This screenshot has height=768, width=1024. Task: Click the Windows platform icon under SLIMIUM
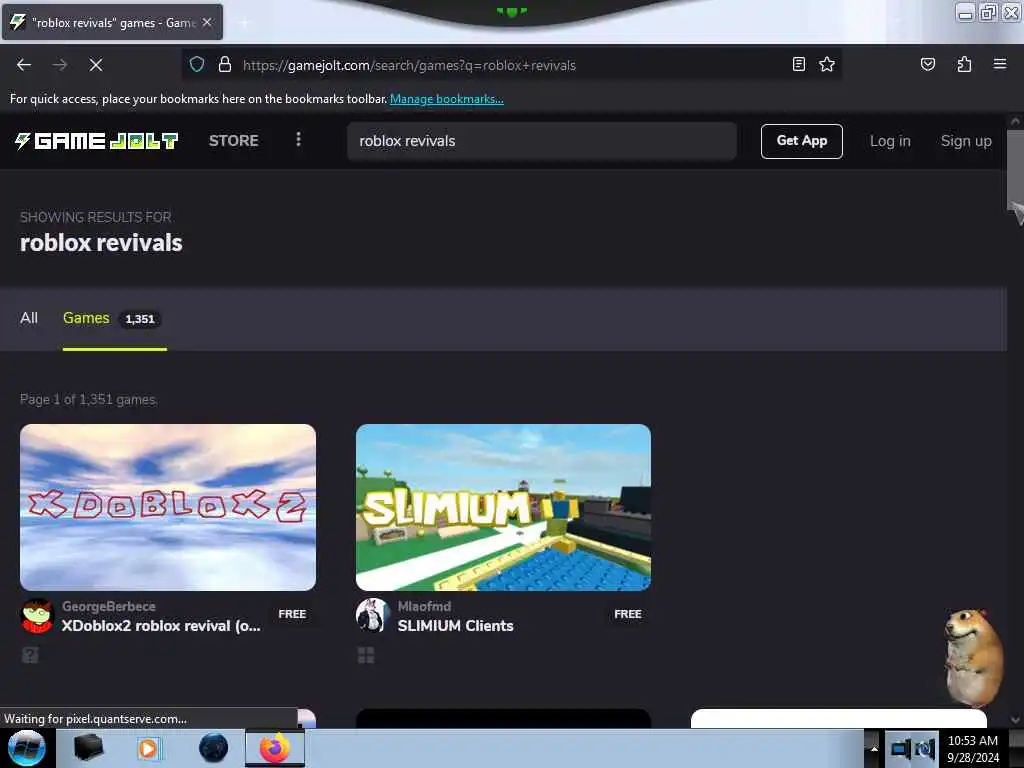366,655
